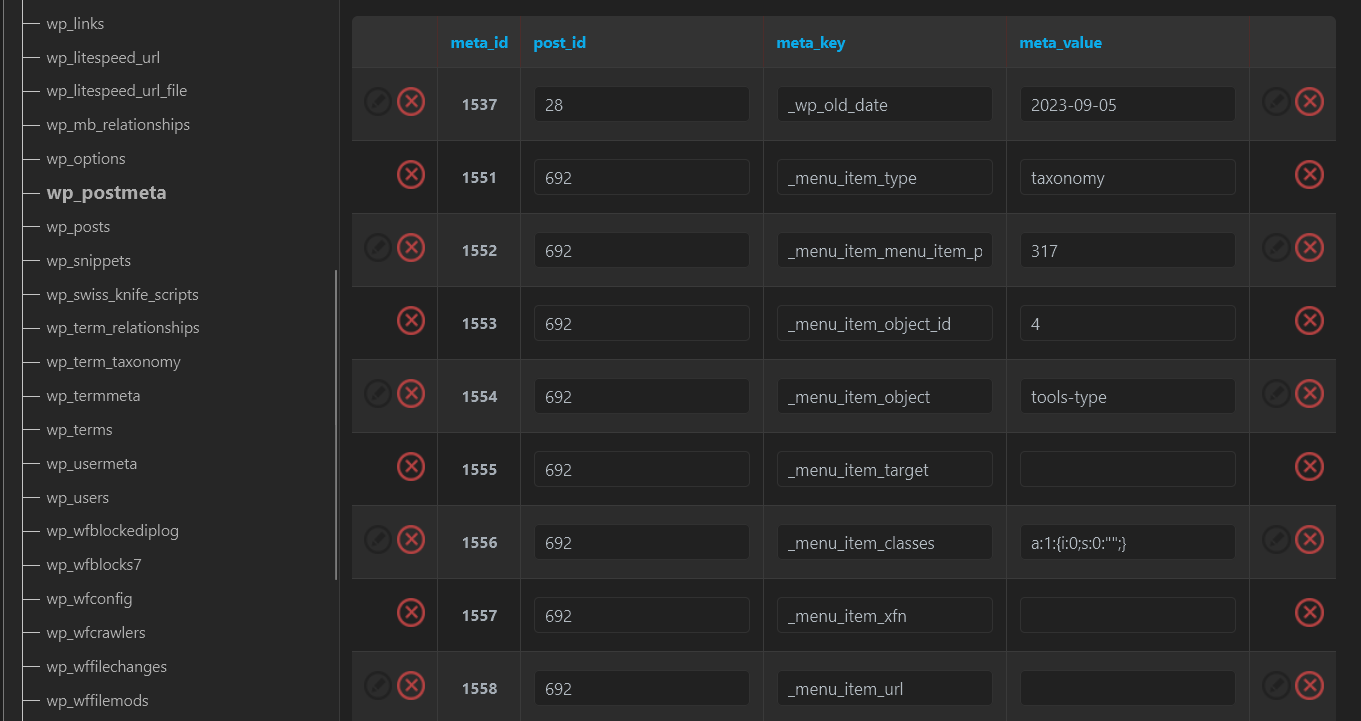Screen dimensions: 1361x721
Task: Sort by meta_id column header
Action: click(x=479, y=43)
